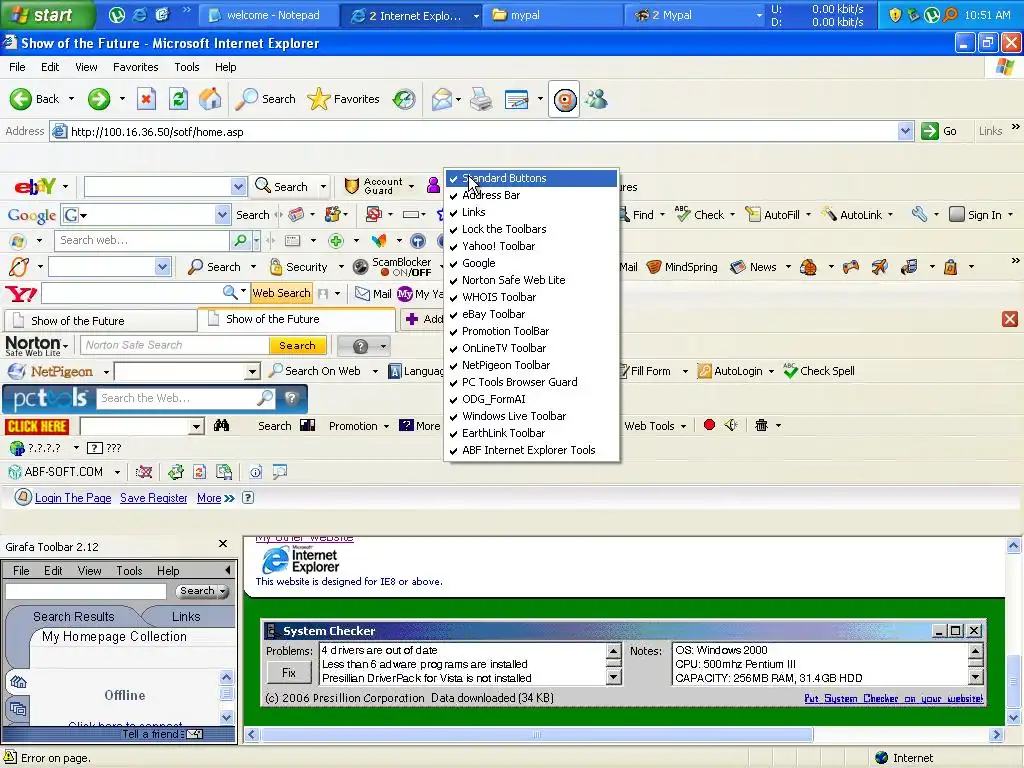Expand the Address bar dropdown arrow
This screenshot has height=768, width=1024.
pos(905,131)
